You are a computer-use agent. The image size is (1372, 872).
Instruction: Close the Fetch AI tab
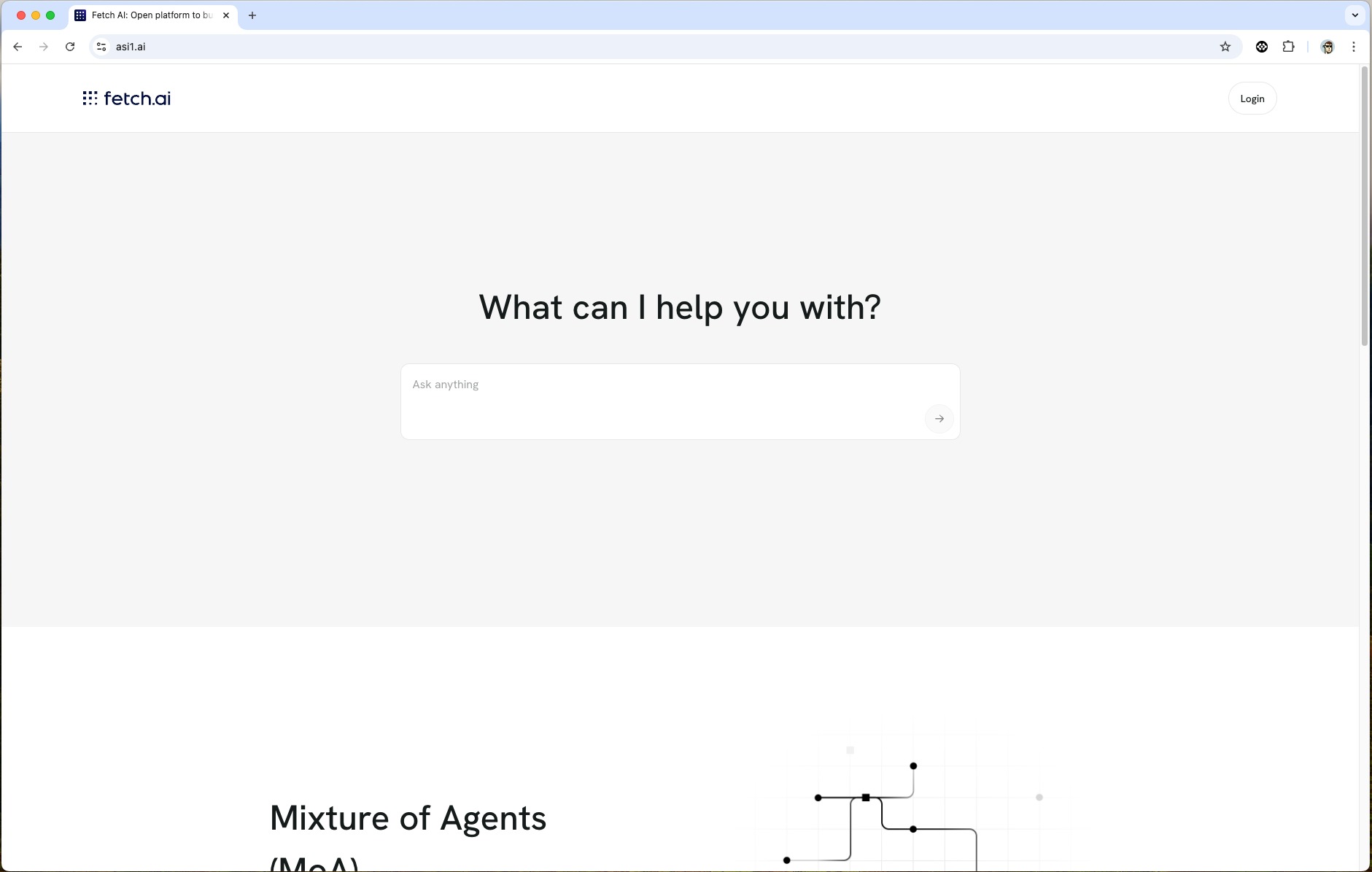click(x=226, y=15)
